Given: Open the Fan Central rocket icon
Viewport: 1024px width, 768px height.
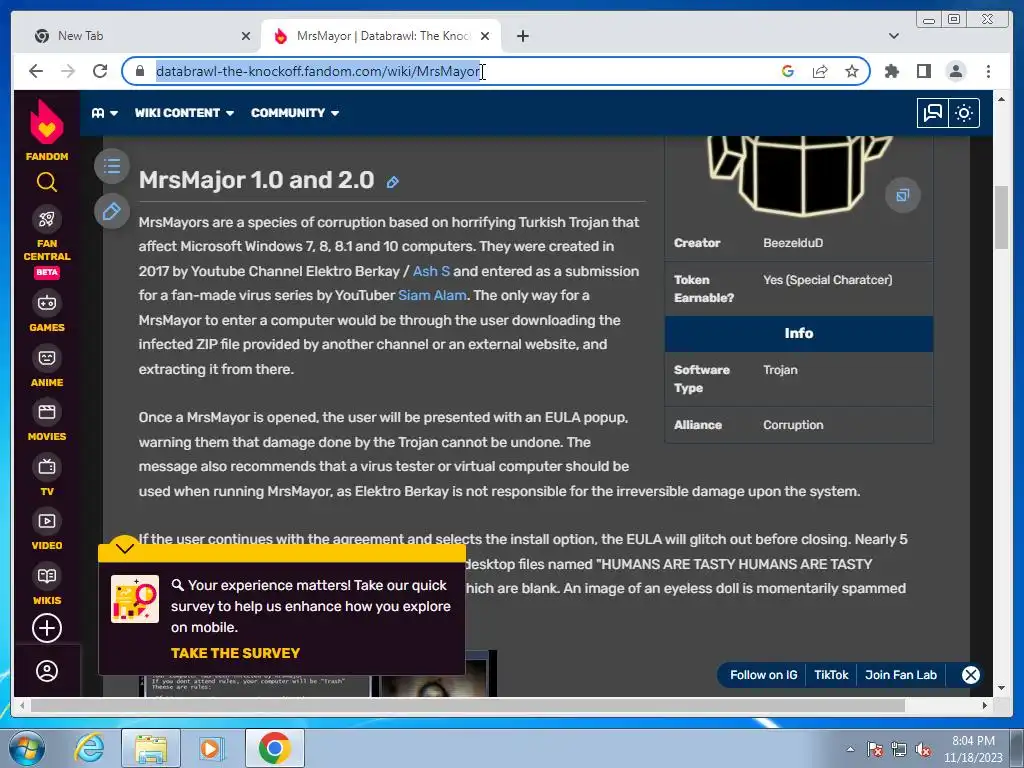Looking at the screenshot, I should click(x=46, y=219).
